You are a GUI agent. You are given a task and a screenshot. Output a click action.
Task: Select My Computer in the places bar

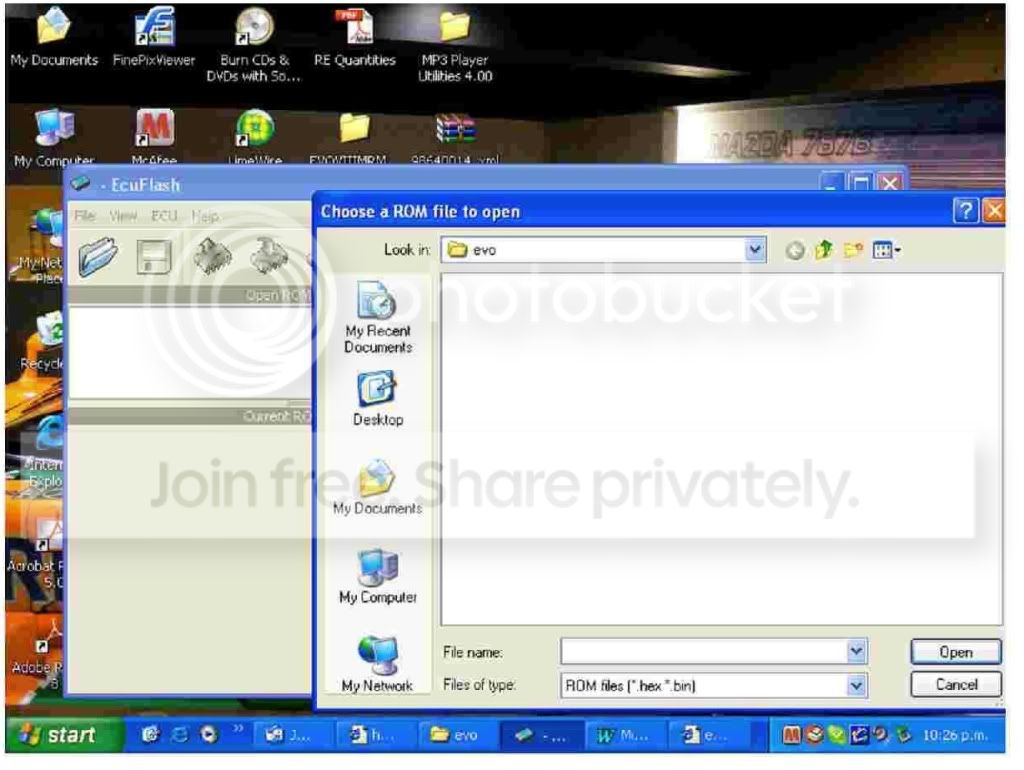pyautogui.click(x=378, y=576)
